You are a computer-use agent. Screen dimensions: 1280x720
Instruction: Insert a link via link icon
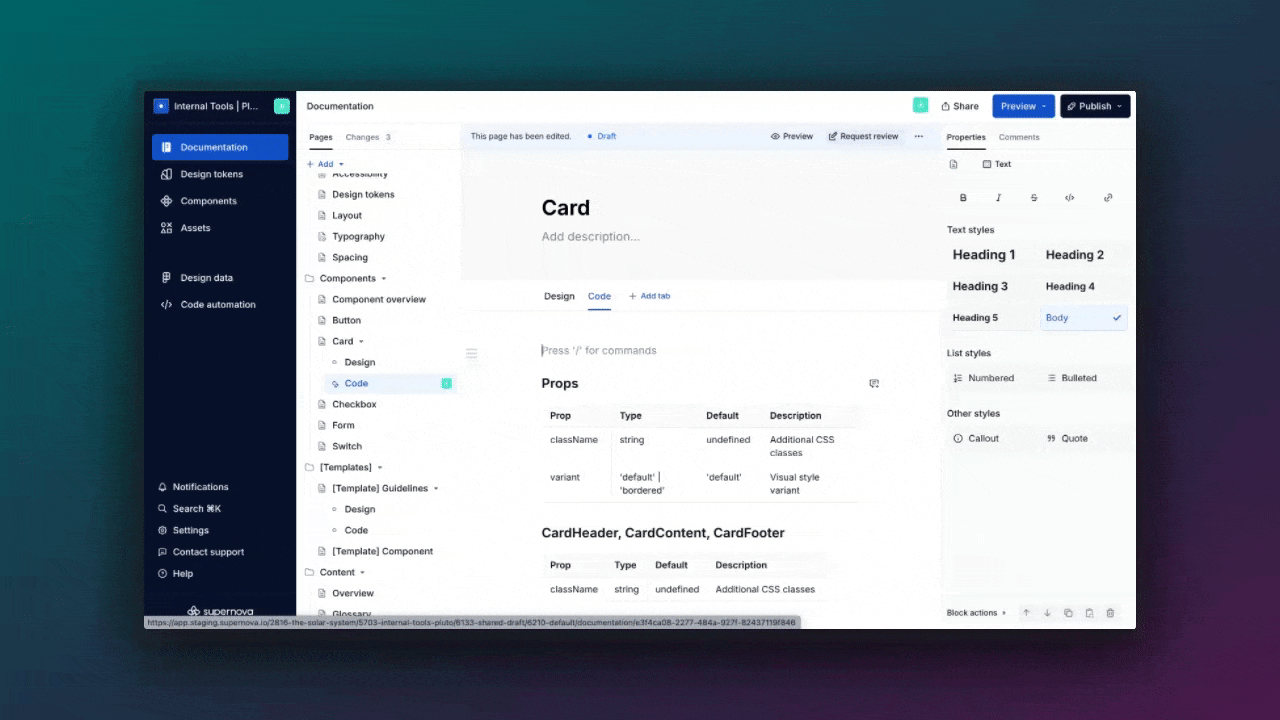(x=1107, y=198)
